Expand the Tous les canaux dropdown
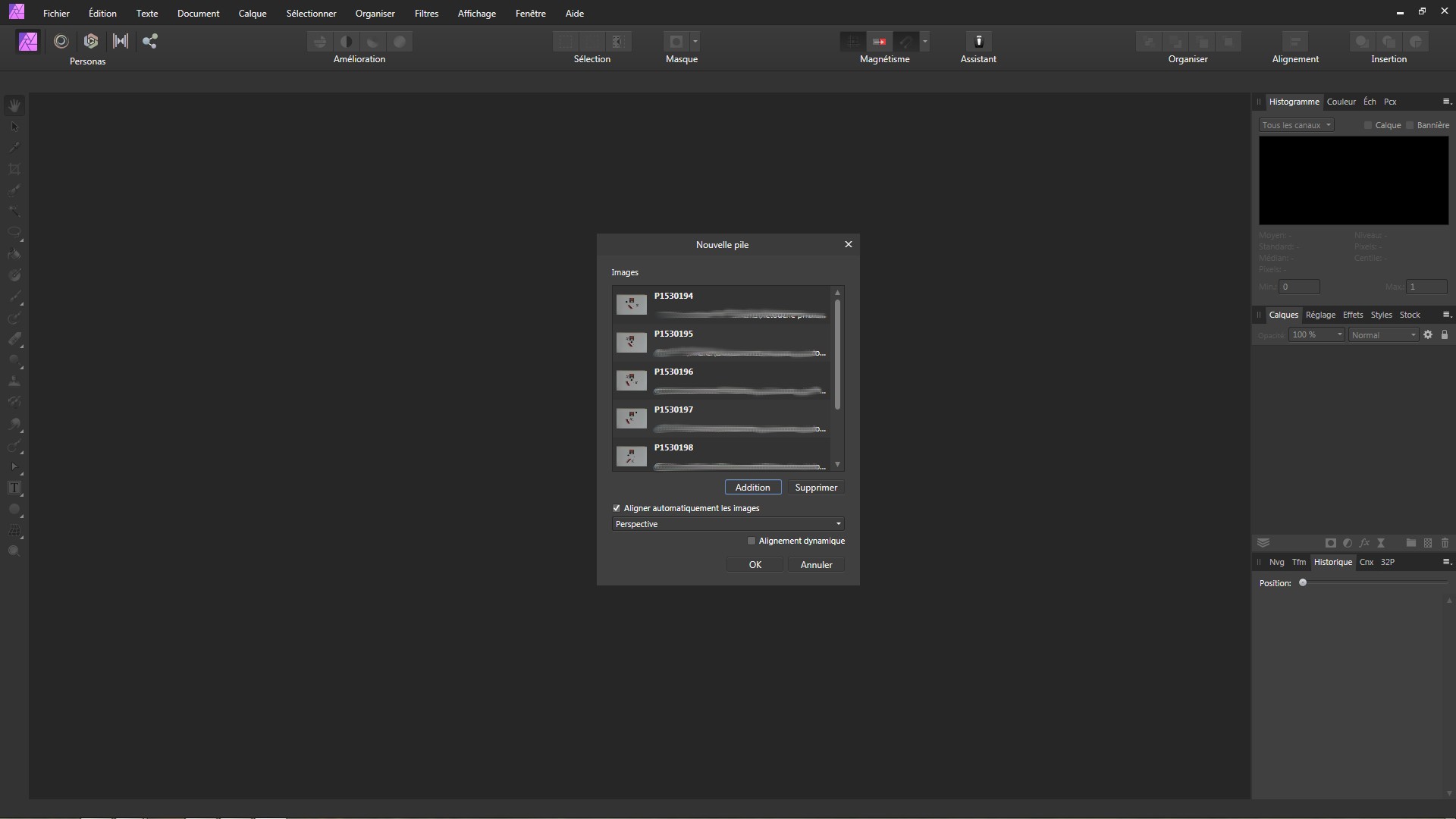 (x=1296, y=125)
